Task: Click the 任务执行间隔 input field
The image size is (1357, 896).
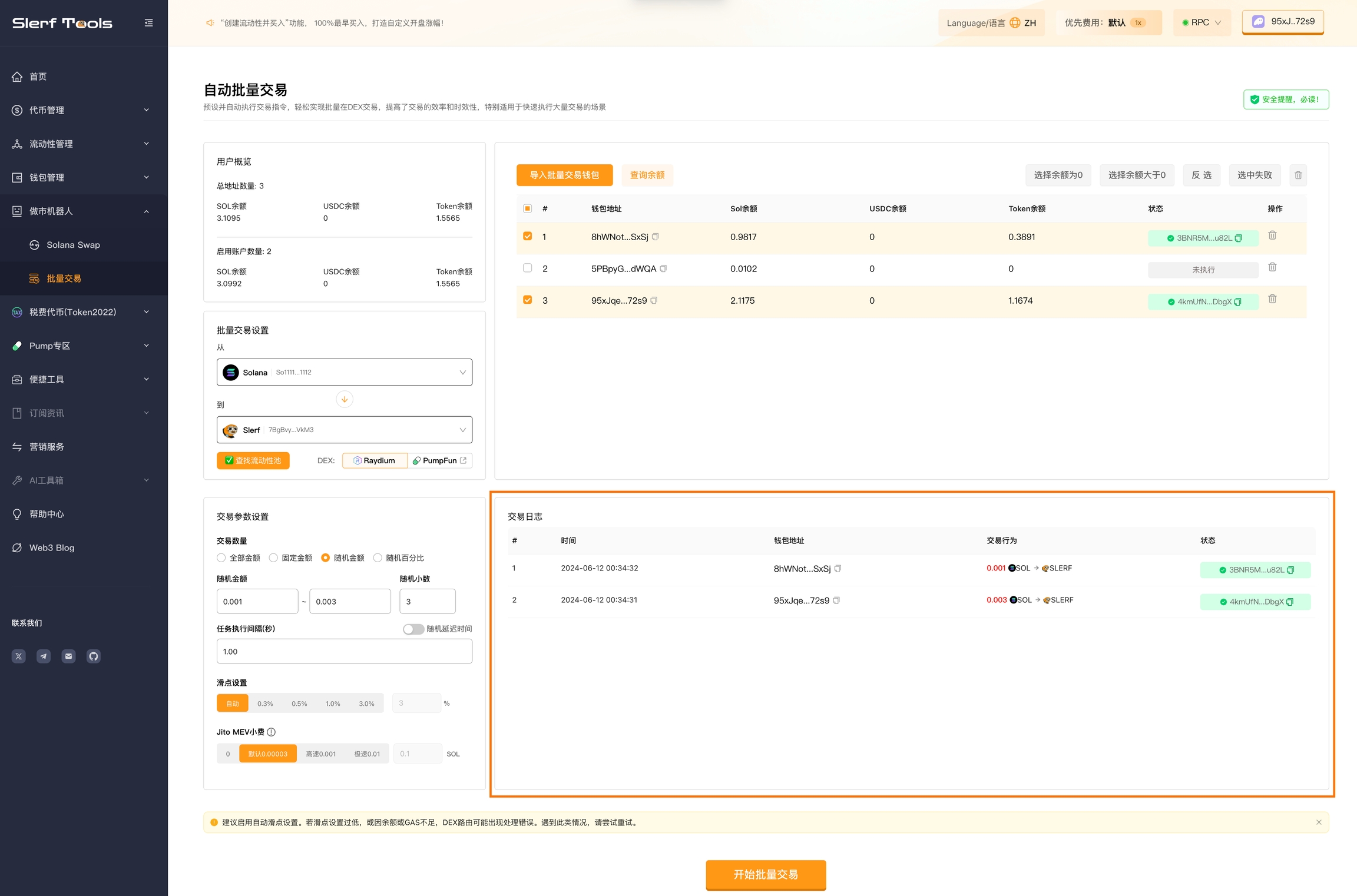Action: click(x=345, y=652)
